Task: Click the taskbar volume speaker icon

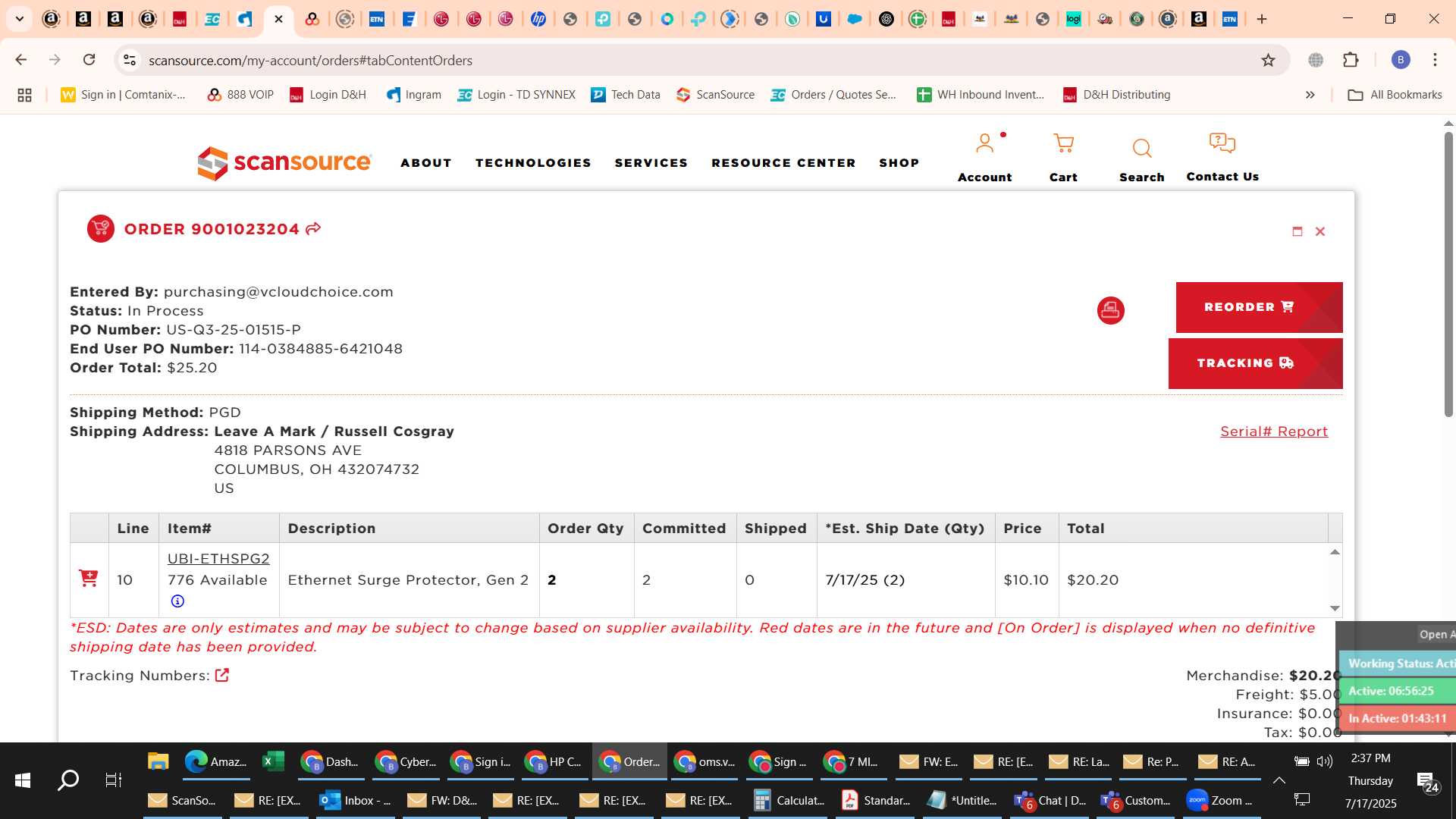Action: click(1325, 761)
